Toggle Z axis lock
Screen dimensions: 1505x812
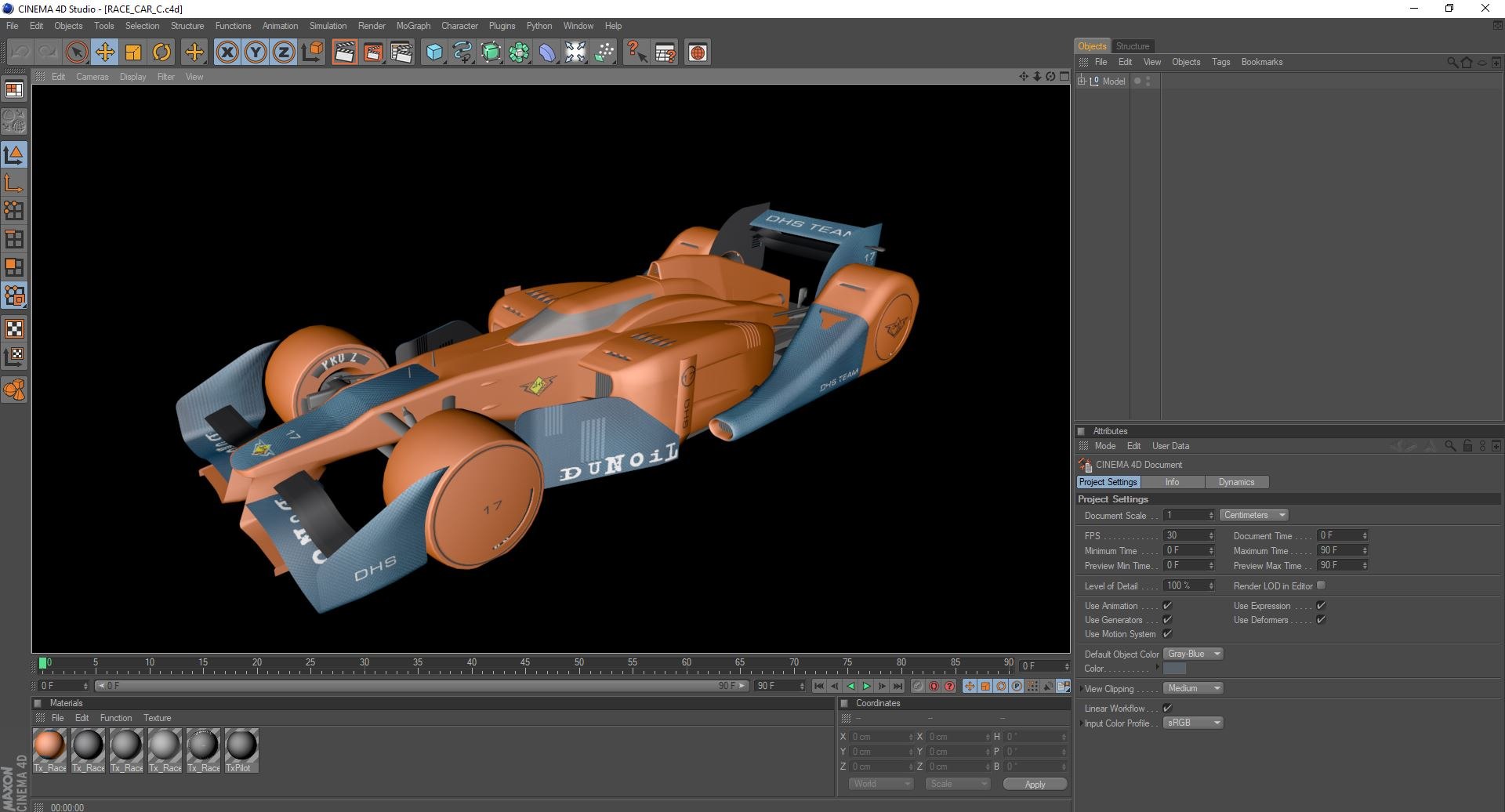[x=284, y=53]
